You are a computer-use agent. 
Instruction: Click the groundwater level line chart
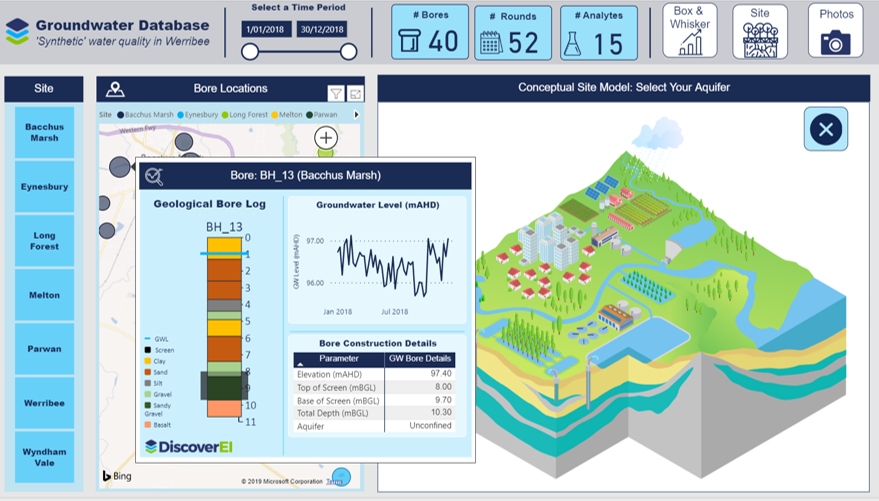[394, 266]
